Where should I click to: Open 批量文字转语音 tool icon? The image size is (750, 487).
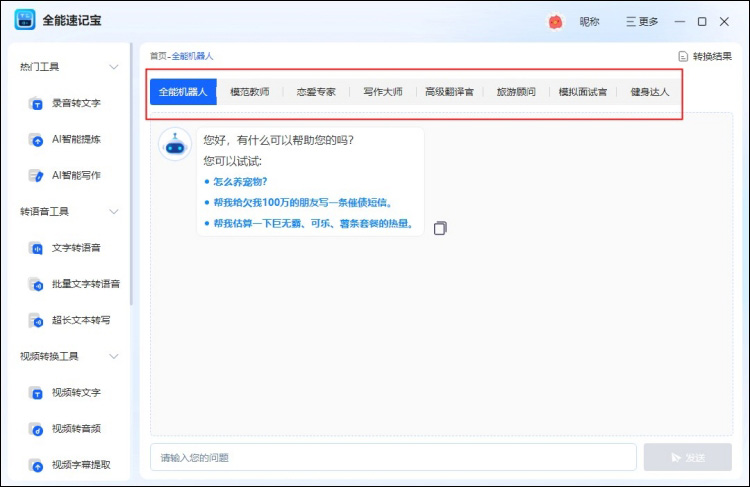click(37, 284)
